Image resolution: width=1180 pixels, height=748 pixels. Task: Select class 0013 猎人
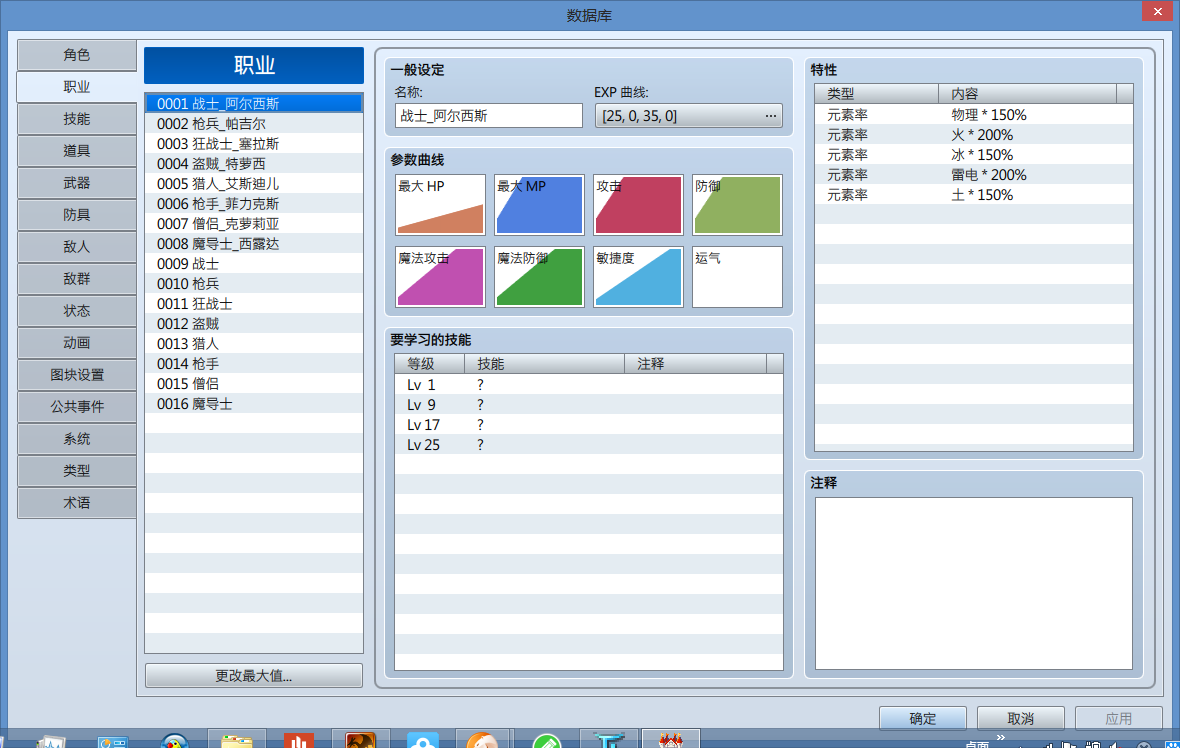tap(254, 344)
